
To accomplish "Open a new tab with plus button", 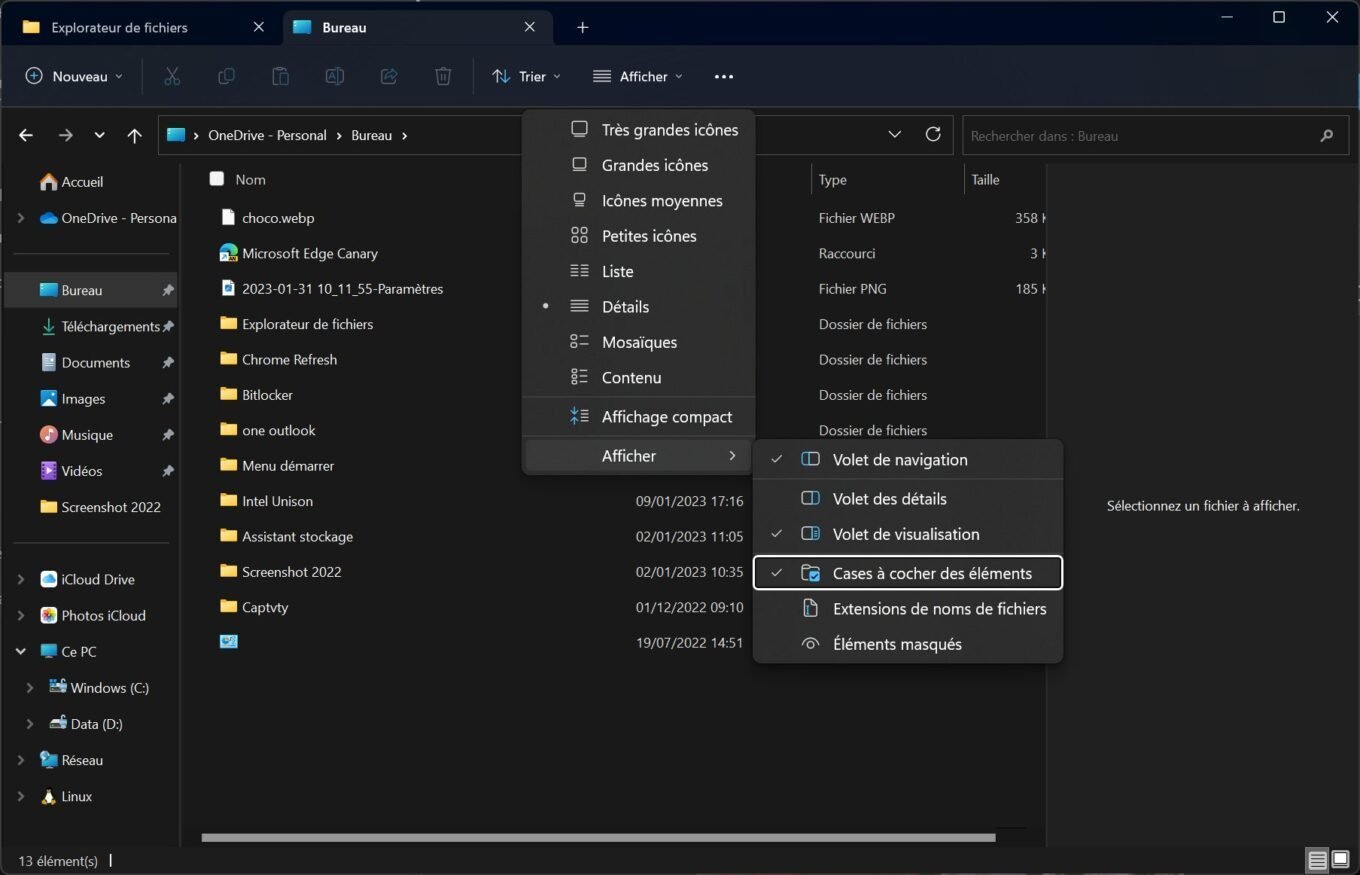I will pos(582,27).
